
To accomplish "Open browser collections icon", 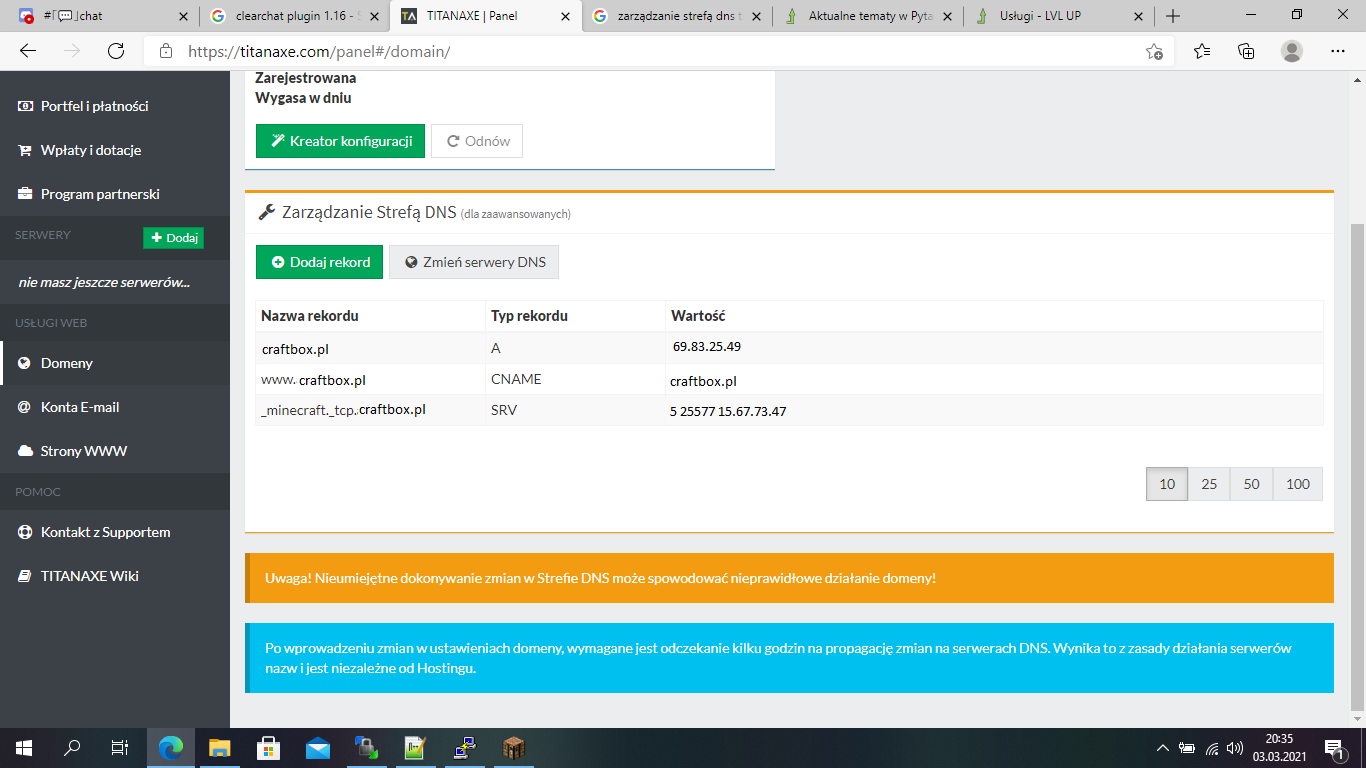I will pyautogui.click(x=1246, y=51).
